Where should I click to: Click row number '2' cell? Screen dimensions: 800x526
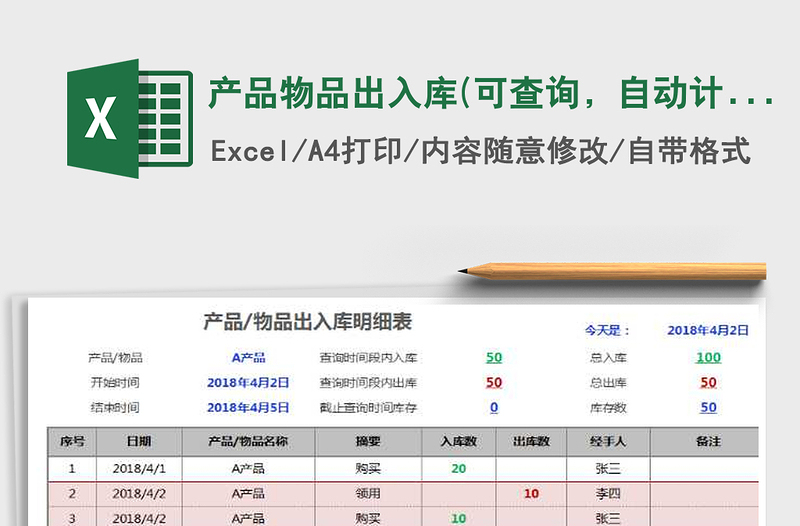click(x=72, y=494)
